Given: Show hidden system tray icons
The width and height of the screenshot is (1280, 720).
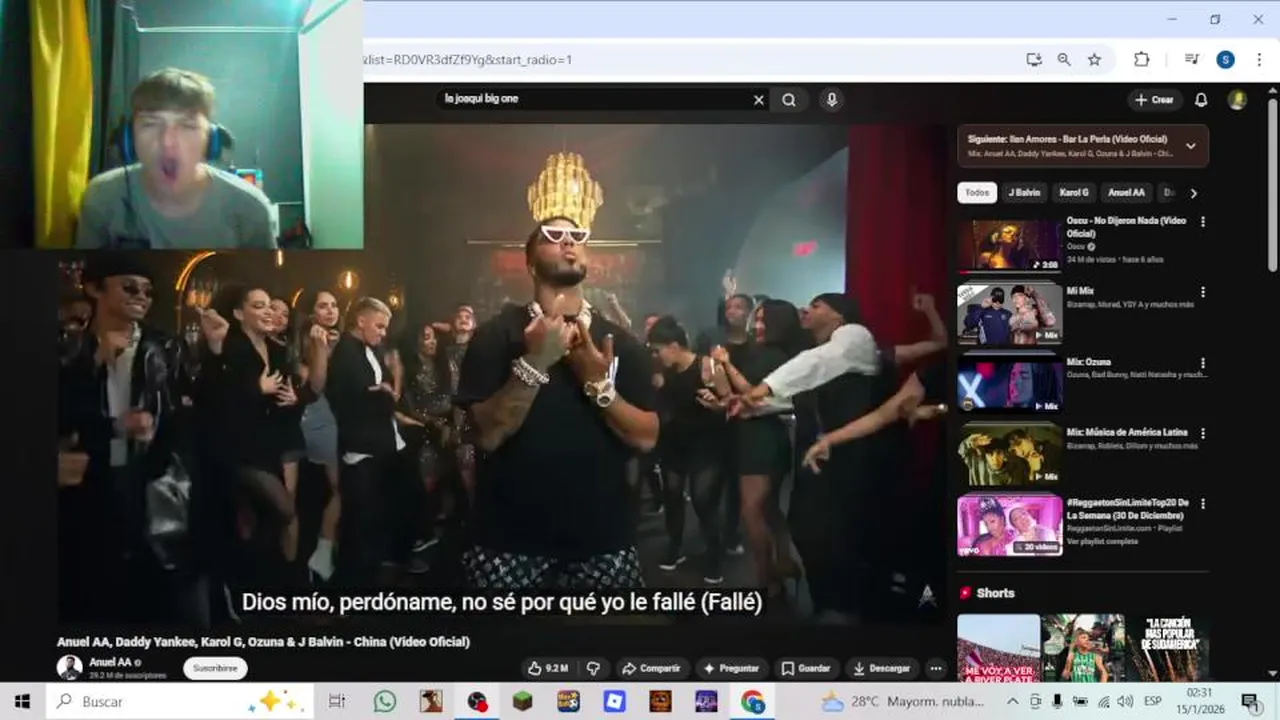Looking at the screenshot, I should coord(1012,702).
